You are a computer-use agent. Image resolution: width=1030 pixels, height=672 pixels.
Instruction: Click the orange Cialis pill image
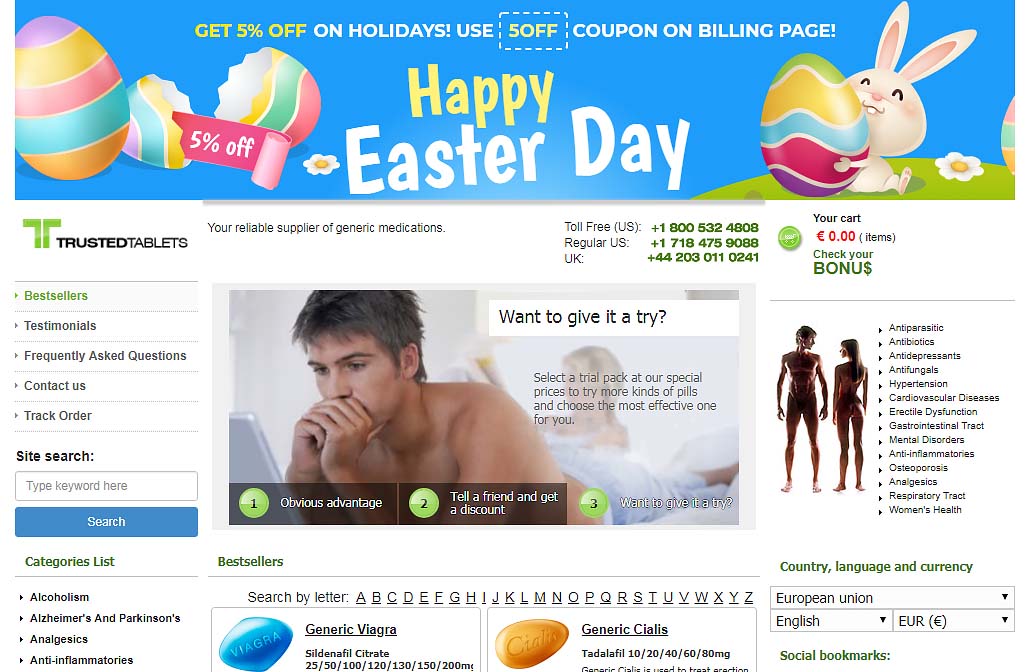pos(531,644)
